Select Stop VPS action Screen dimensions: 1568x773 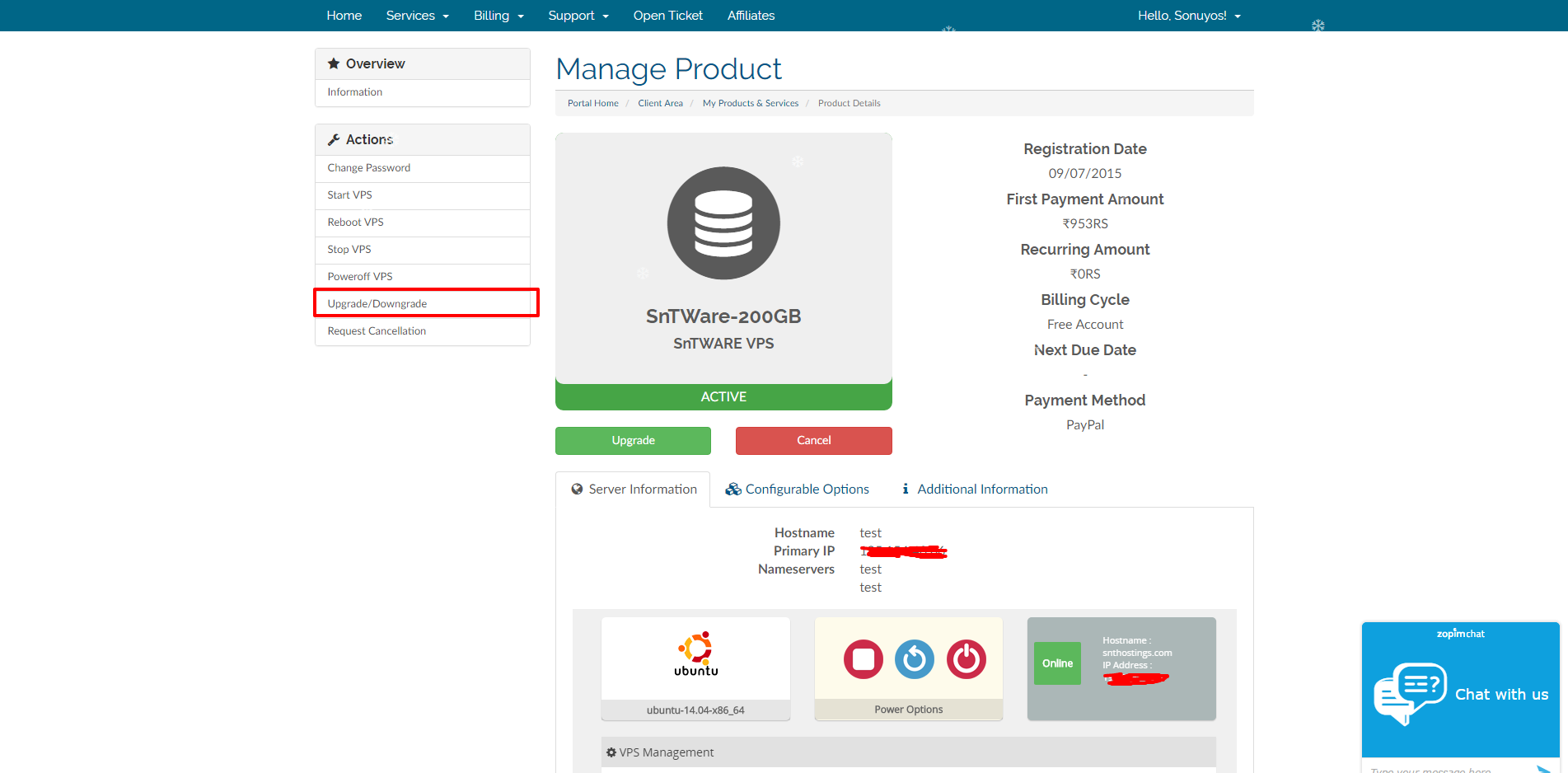pos(423,250)
